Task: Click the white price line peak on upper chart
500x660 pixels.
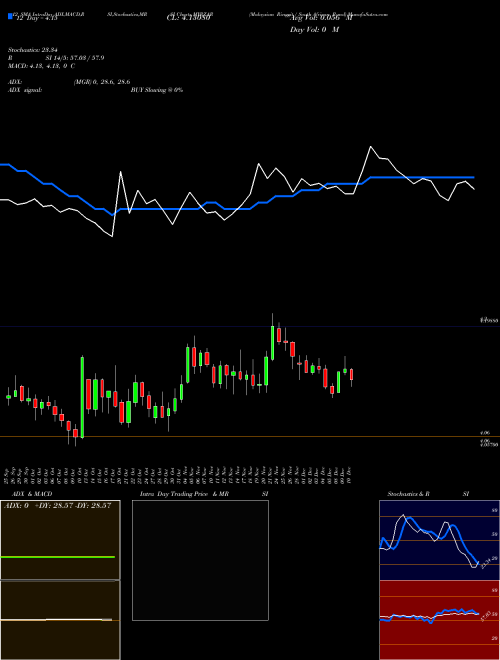Action: click(371, 147)
